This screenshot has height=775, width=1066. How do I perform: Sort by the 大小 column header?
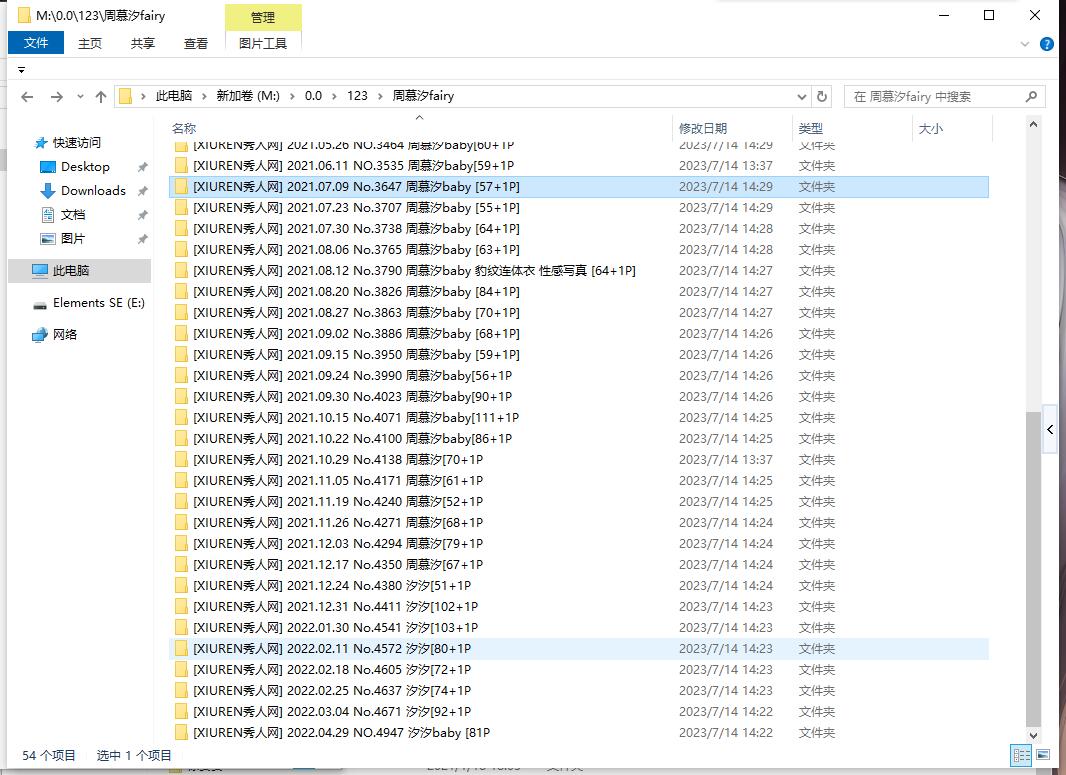[931, 128]
